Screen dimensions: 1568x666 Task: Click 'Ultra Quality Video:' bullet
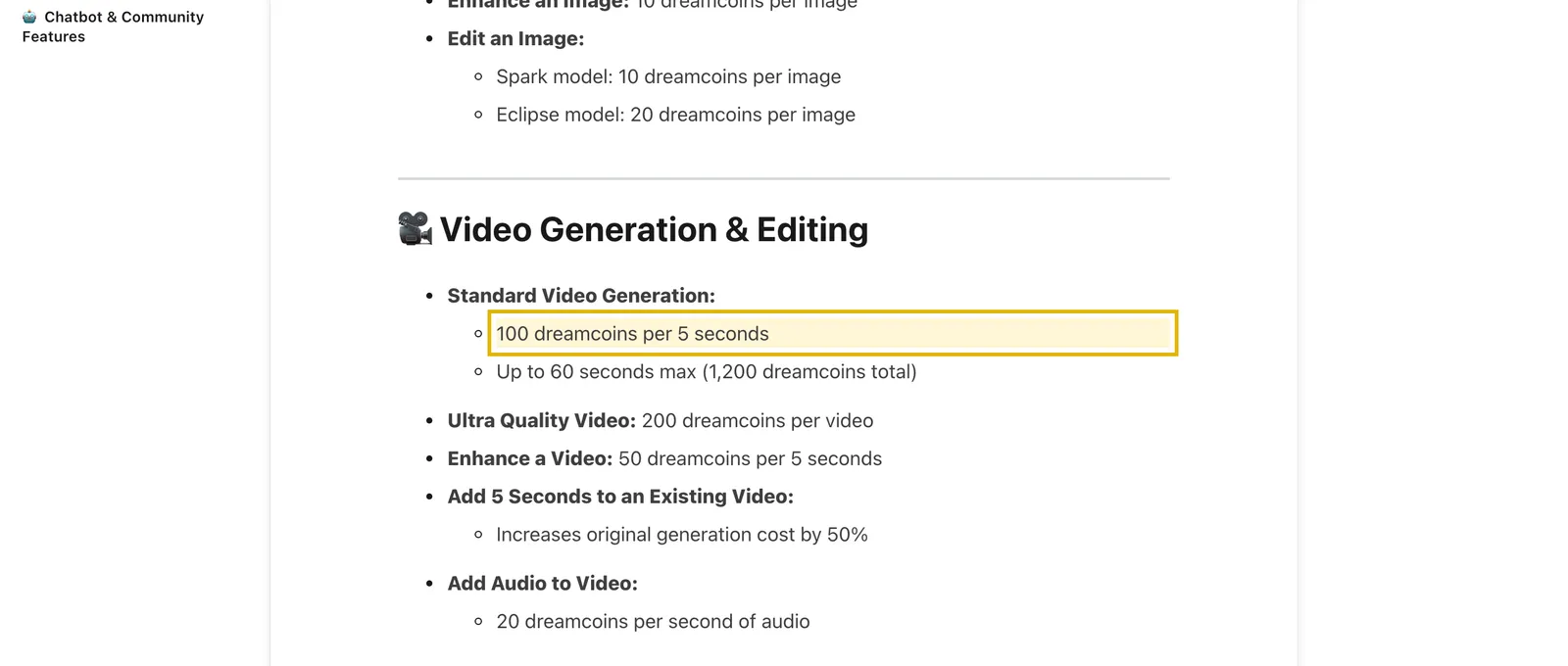coord(542,421)
